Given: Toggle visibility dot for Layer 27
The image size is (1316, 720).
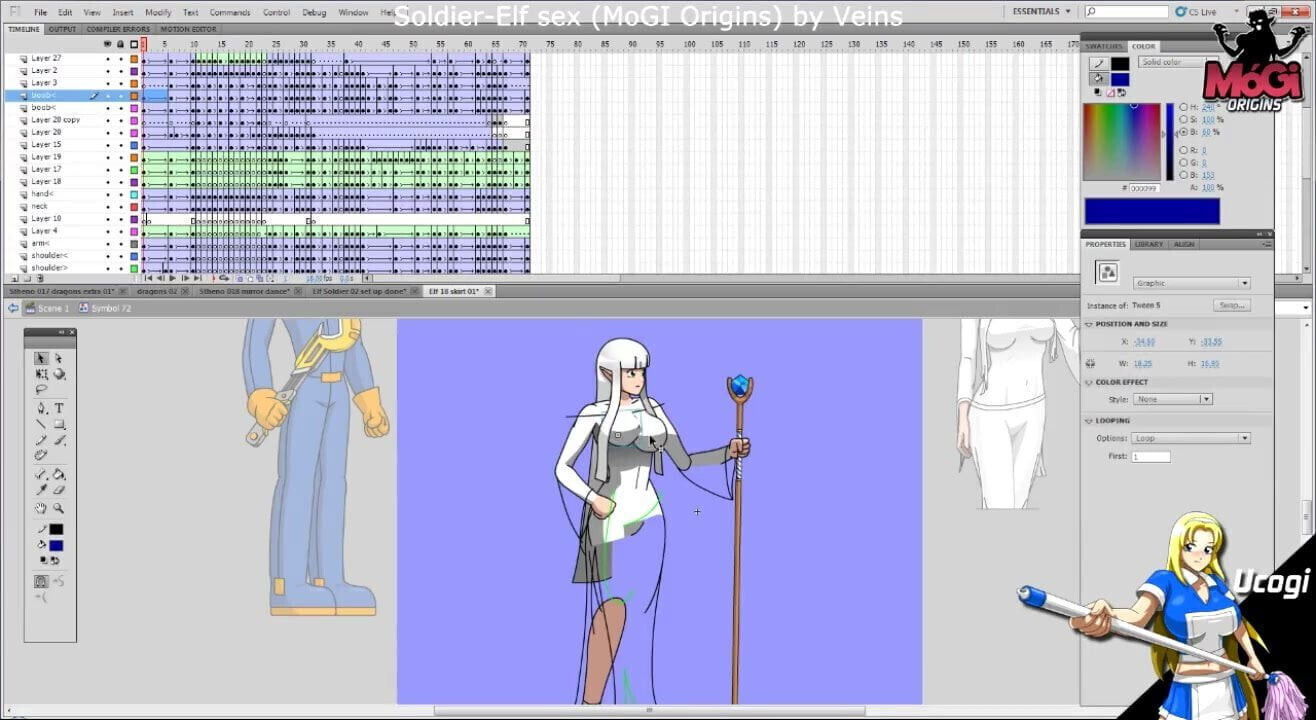Looking at the screenshot, I should 109,58.
